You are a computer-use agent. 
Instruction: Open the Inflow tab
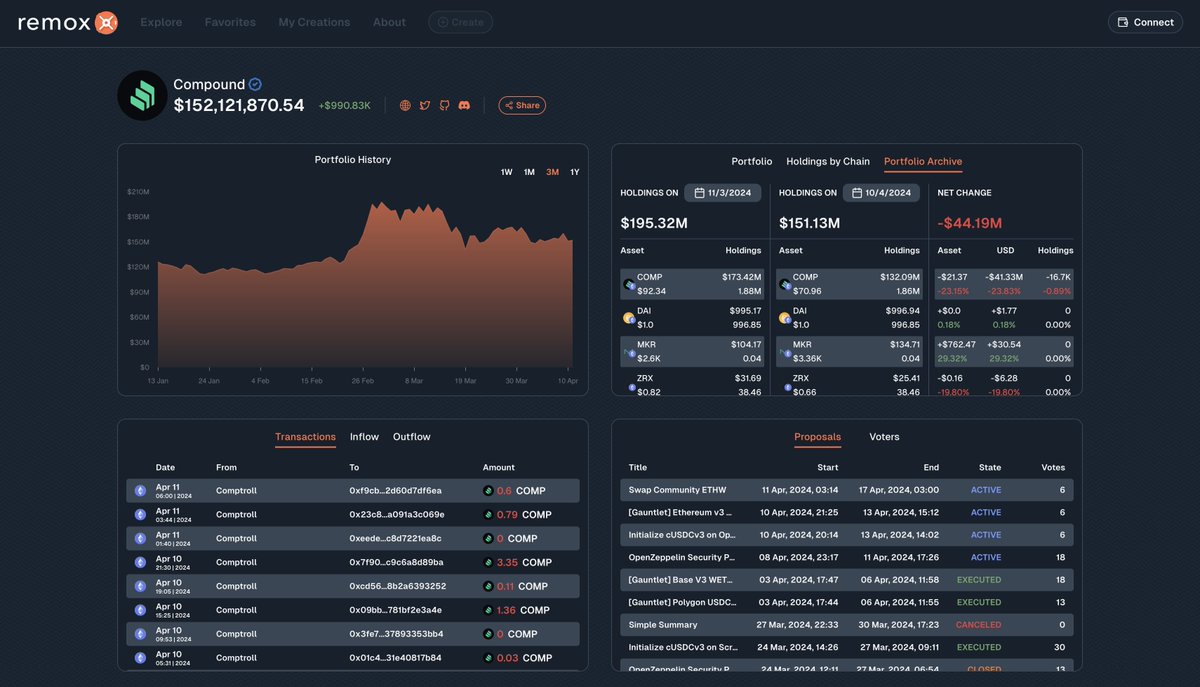364,437
